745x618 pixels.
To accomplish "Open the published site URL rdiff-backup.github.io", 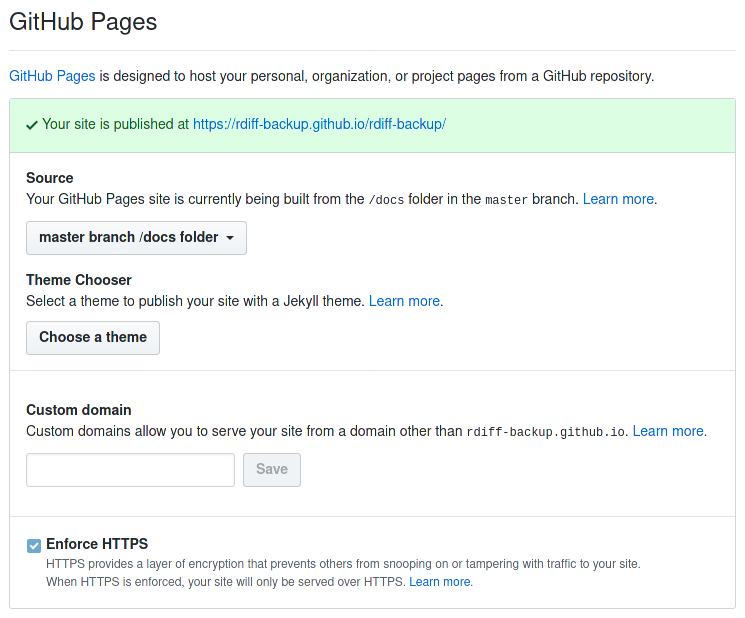I will pos(319,124).
